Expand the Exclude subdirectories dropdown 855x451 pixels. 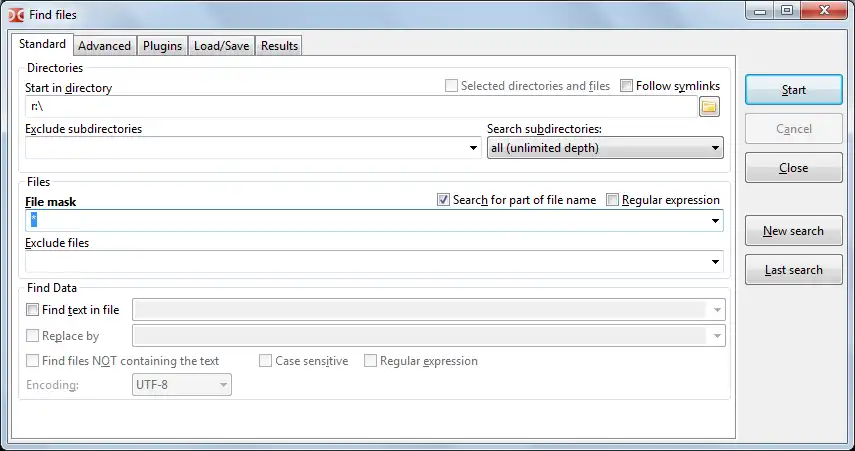pos(474,148)
